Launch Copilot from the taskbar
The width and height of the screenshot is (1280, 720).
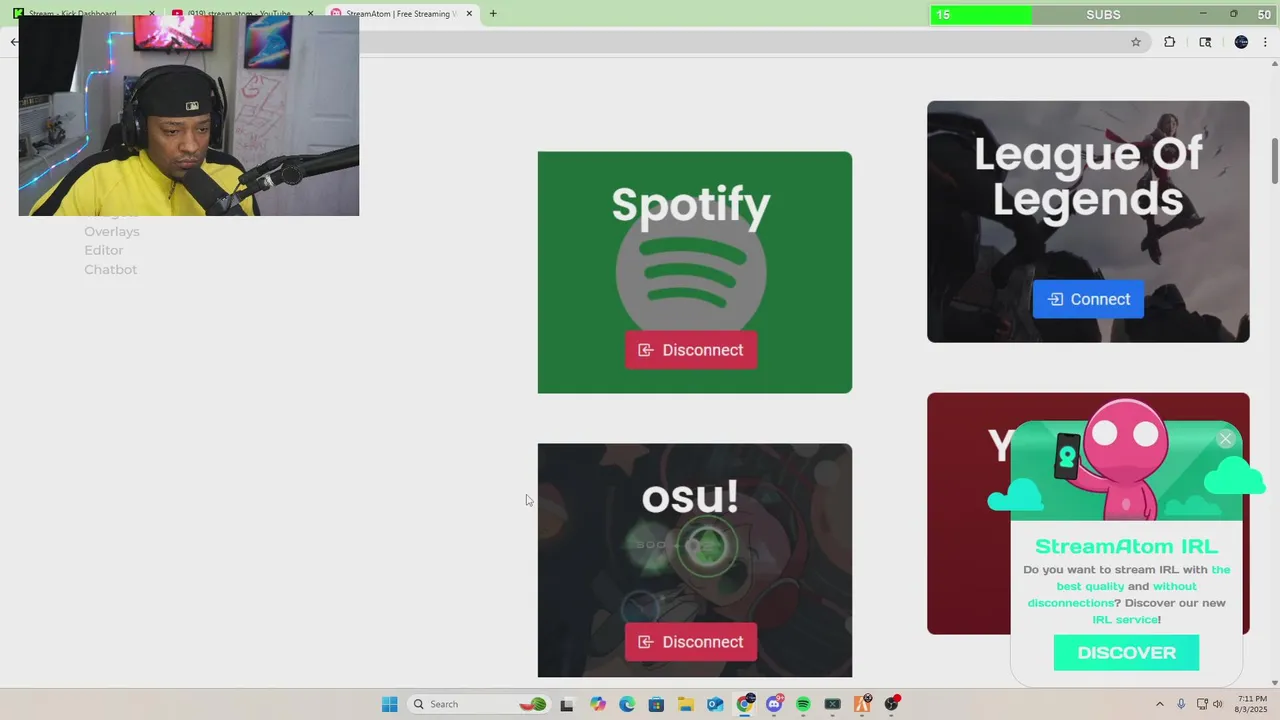pos(598,704)
